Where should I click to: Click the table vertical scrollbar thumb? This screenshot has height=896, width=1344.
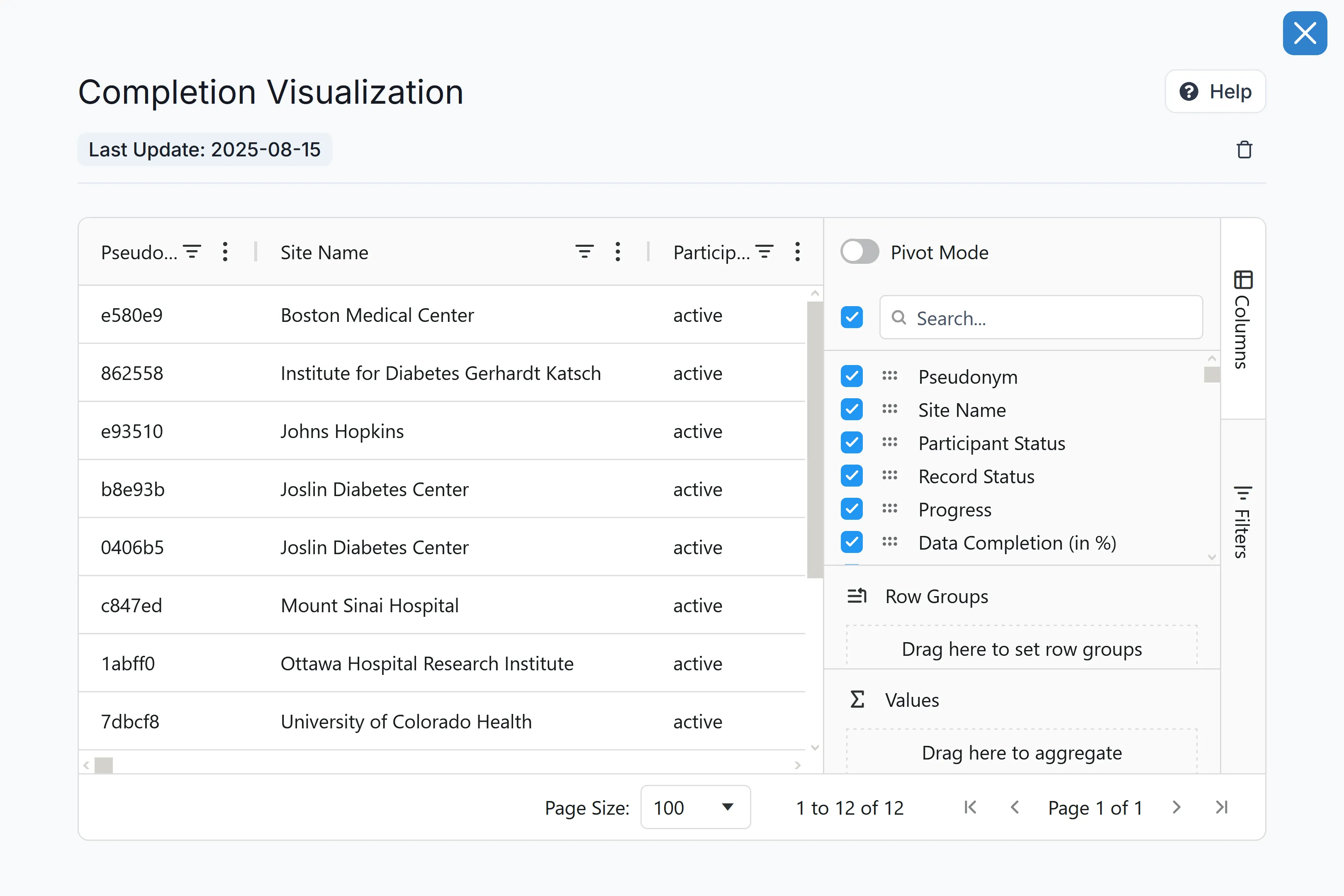click(815, 440)
